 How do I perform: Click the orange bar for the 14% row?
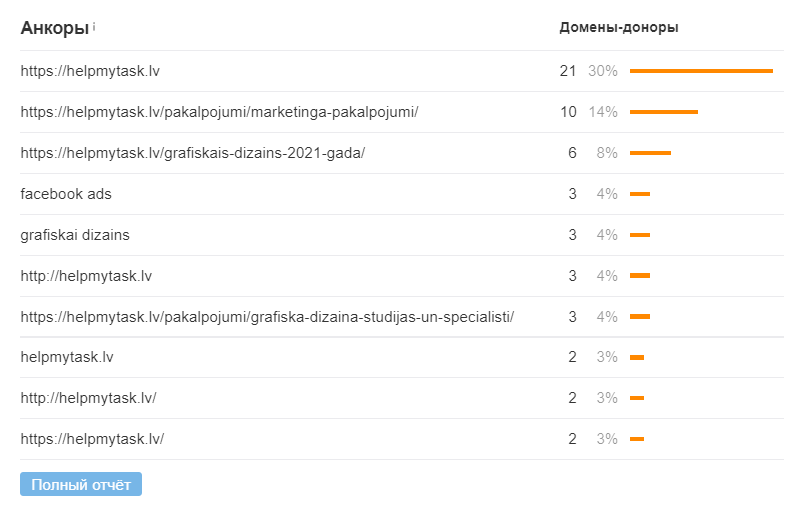[664, 112]
